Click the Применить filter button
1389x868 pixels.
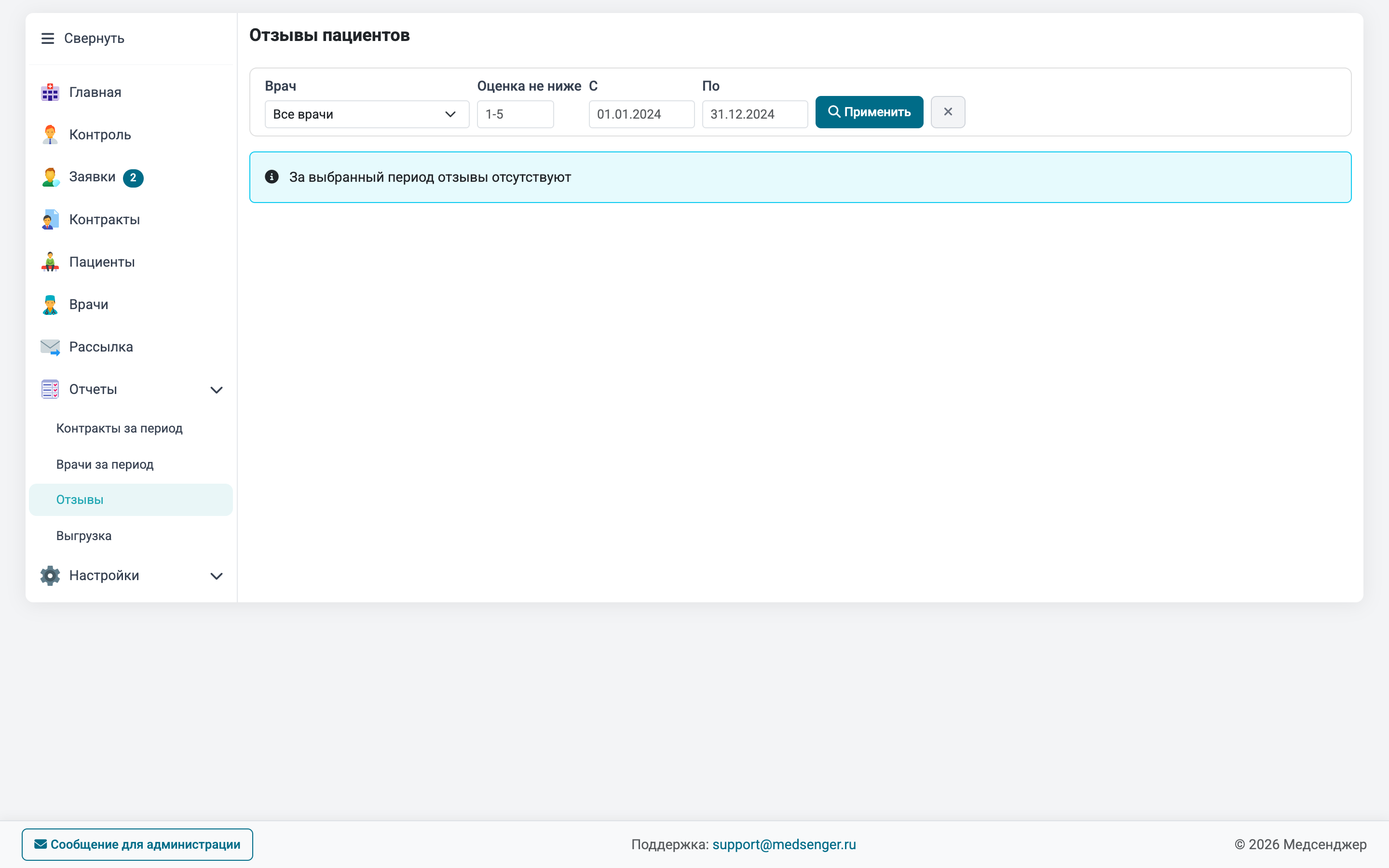(869, 112)
